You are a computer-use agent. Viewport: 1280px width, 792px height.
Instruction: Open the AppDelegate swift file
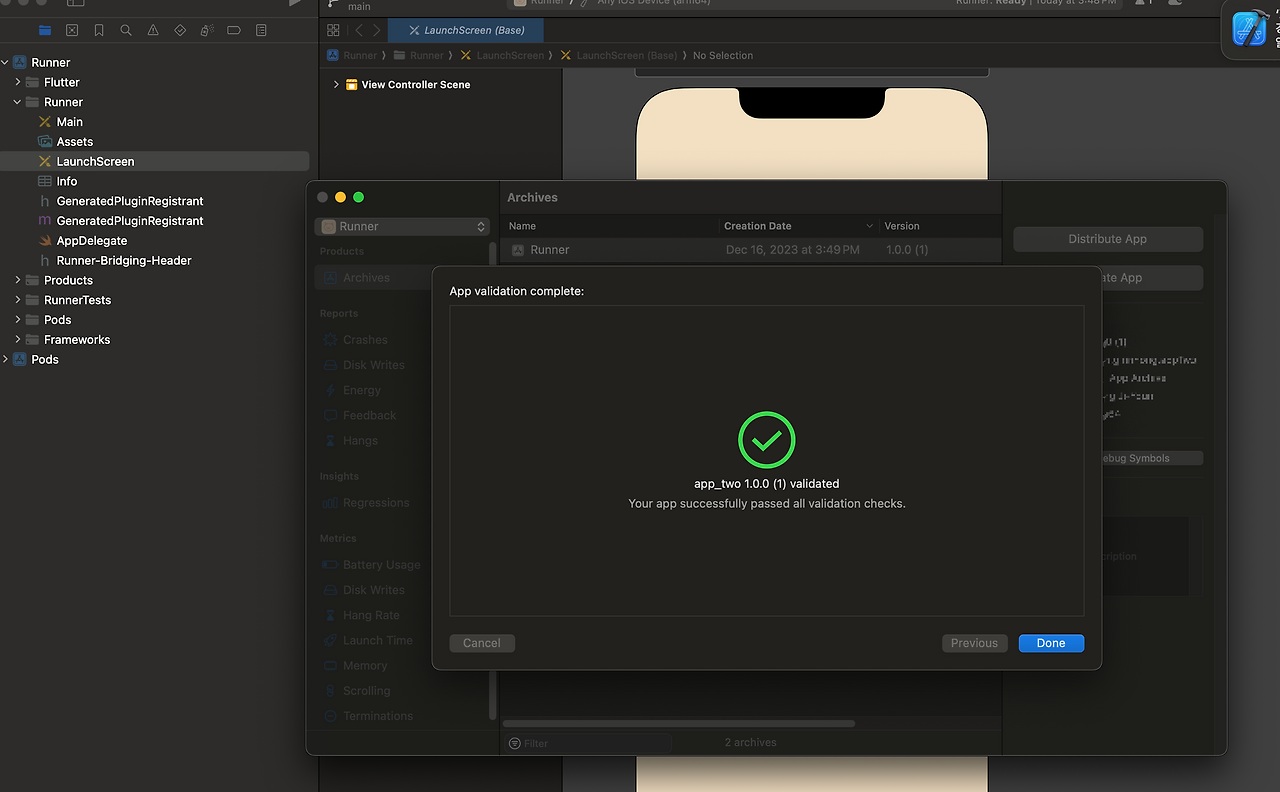tap(91, 241)
